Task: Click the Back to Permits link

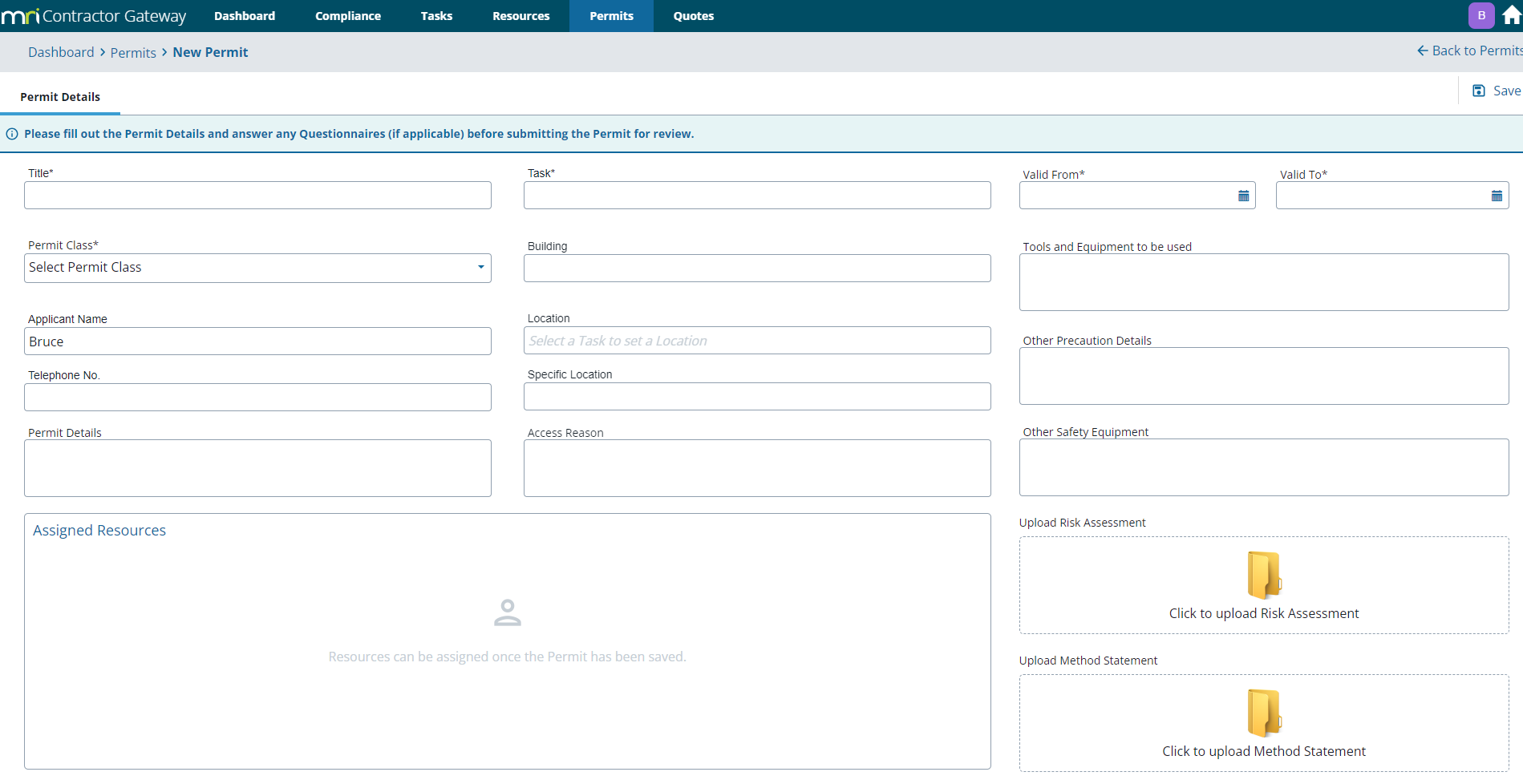Action: pos(1469,51)
